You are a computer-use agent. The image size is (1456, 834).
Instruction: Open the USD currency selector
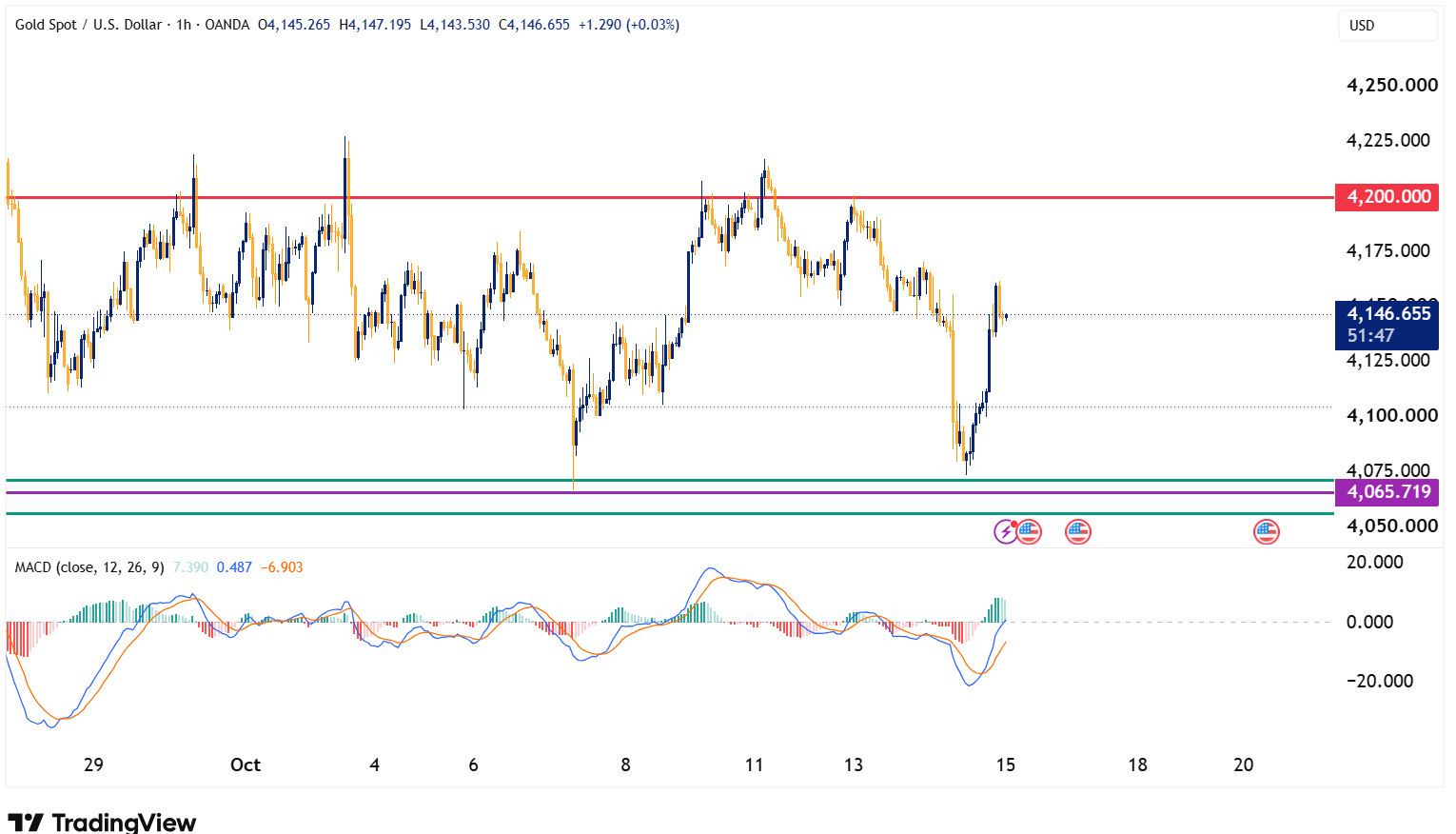[x=1388, y=26]
